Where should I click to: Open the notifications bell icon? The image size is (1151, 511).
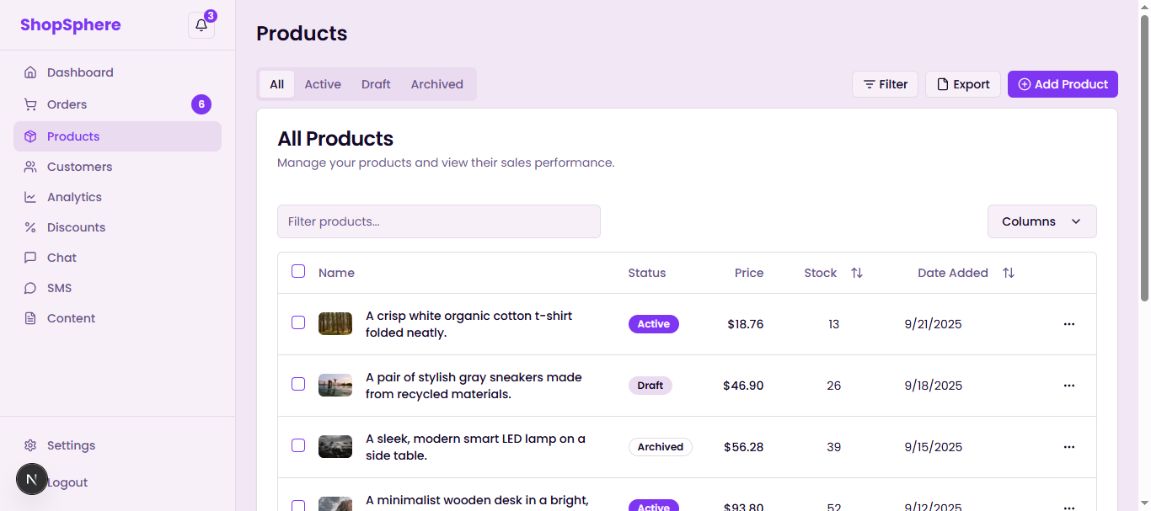coord(201,26)
